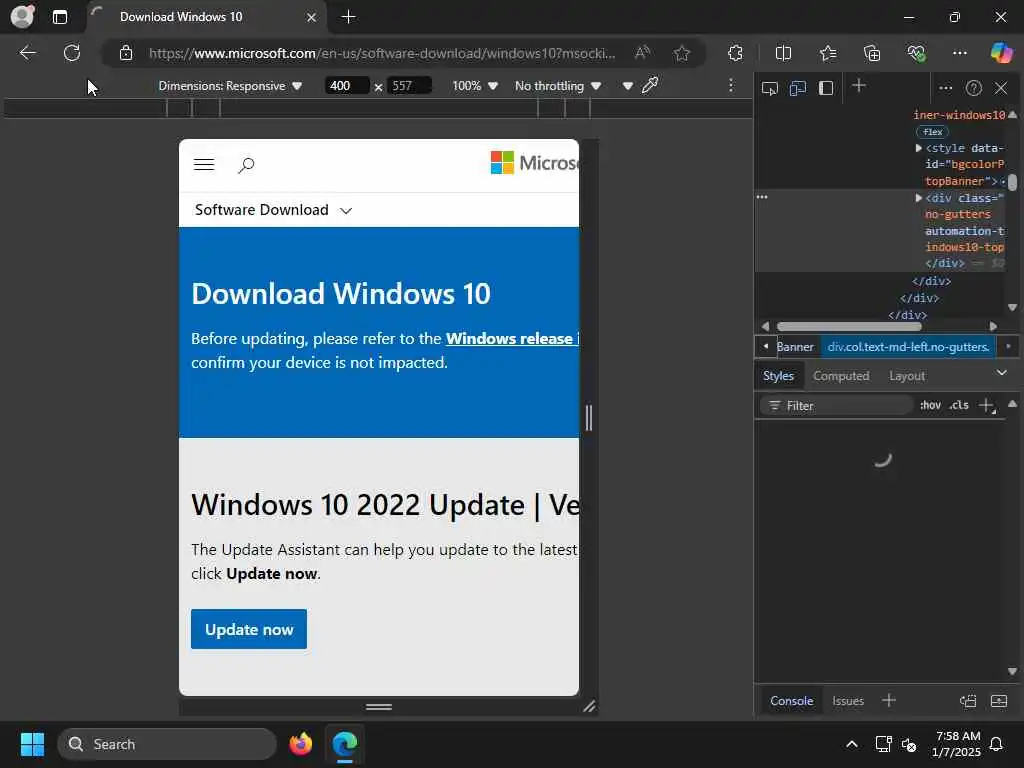Viewport: 1024px width, 768px height.
Task: Open the Windows release link
Action: [512, 338]
